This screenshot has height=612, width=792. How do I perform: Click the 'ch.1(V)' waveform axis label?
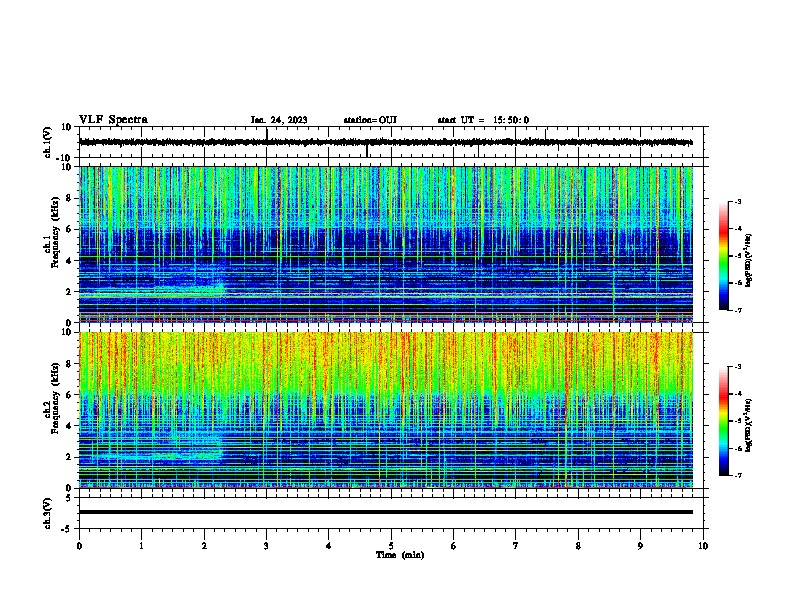pyautogui.click(x=47, y=142)
